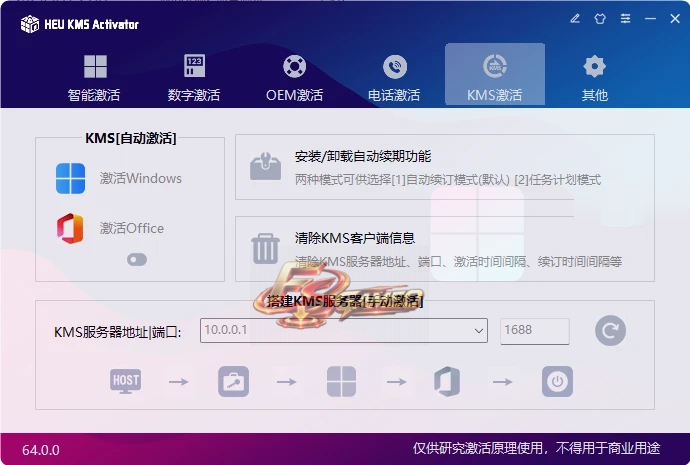Click the red Office logo icon
Screen dimensions: 690x465
point(70,228)
